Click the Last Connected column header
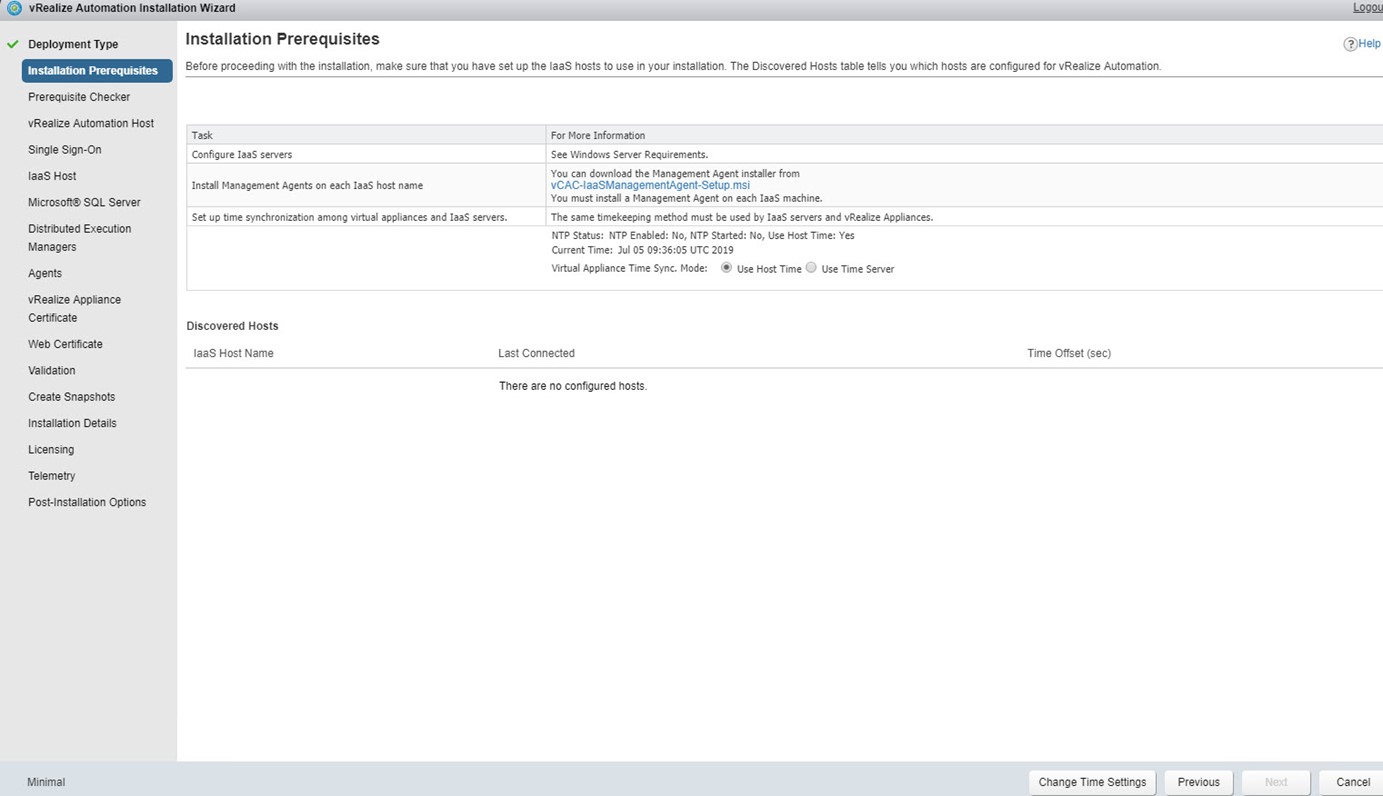The image size is (1383, 796). click(536, 353)
